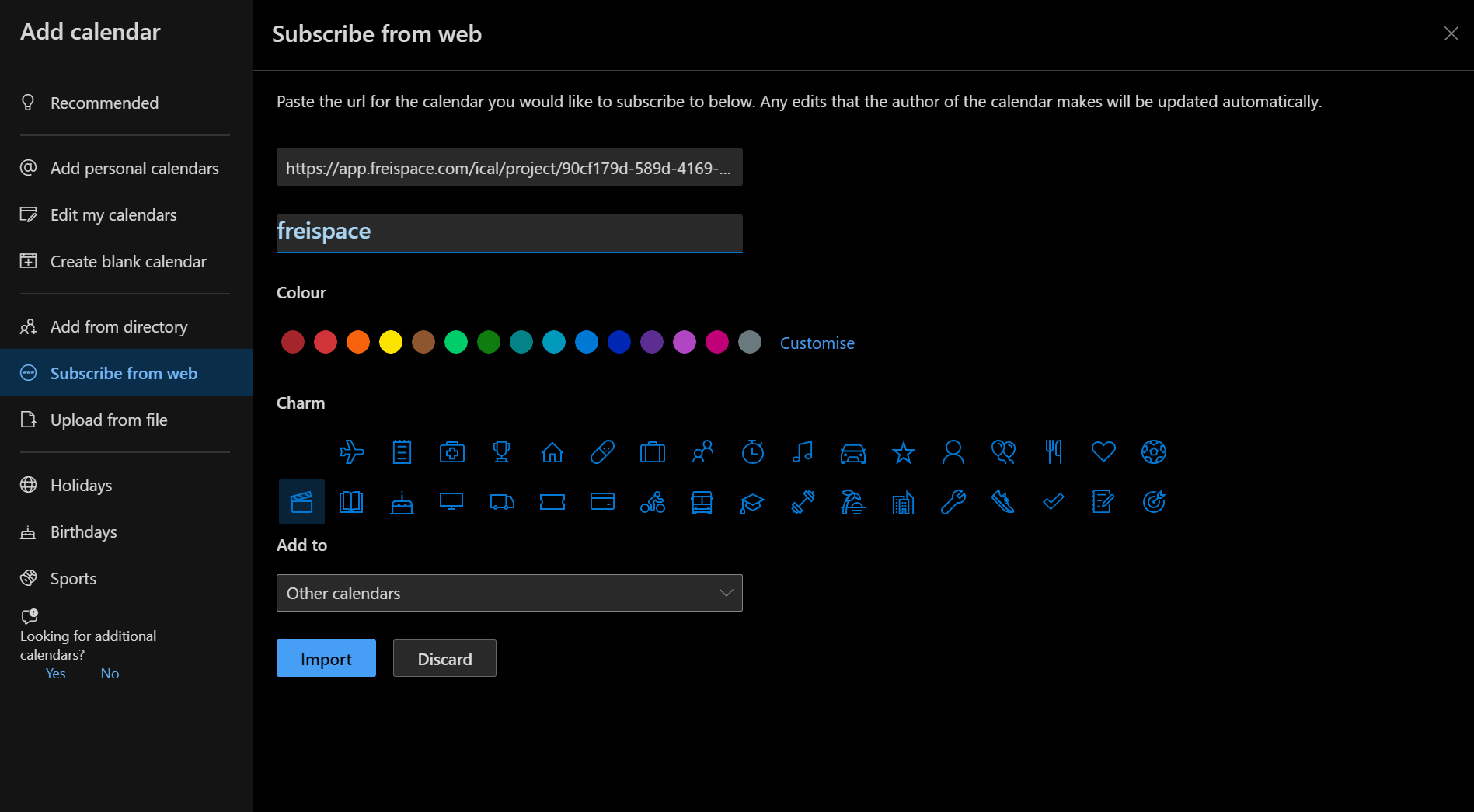Select the music note charm
The height and width of the screenshot is (812, 1474).
[803, 451]
